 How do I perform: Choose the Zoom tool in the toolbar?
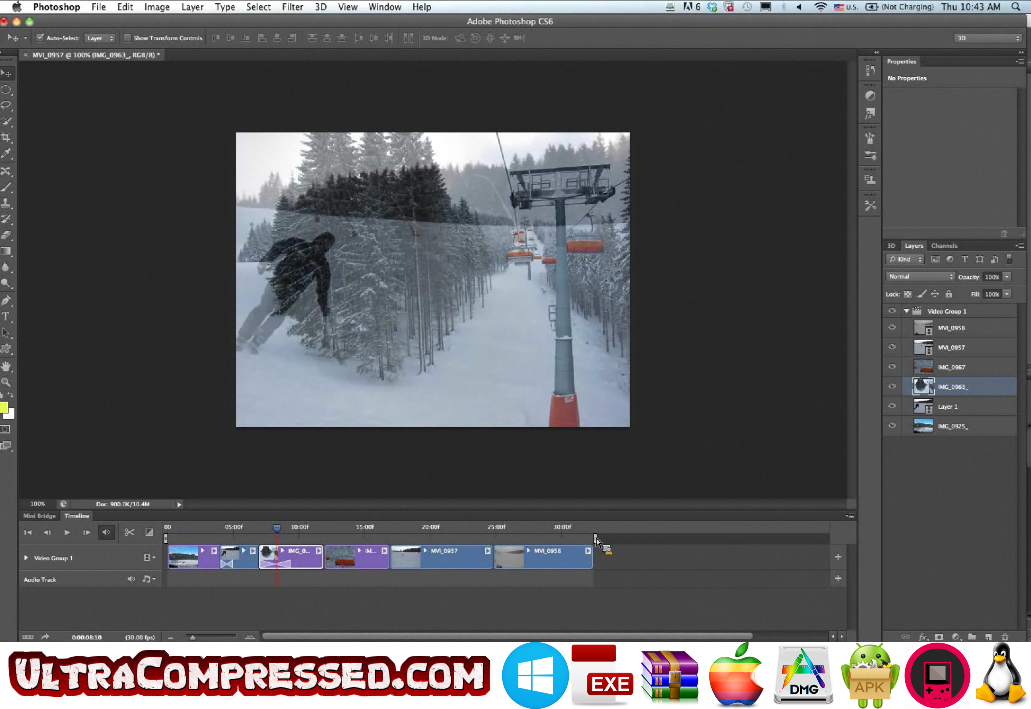point(7,382)
